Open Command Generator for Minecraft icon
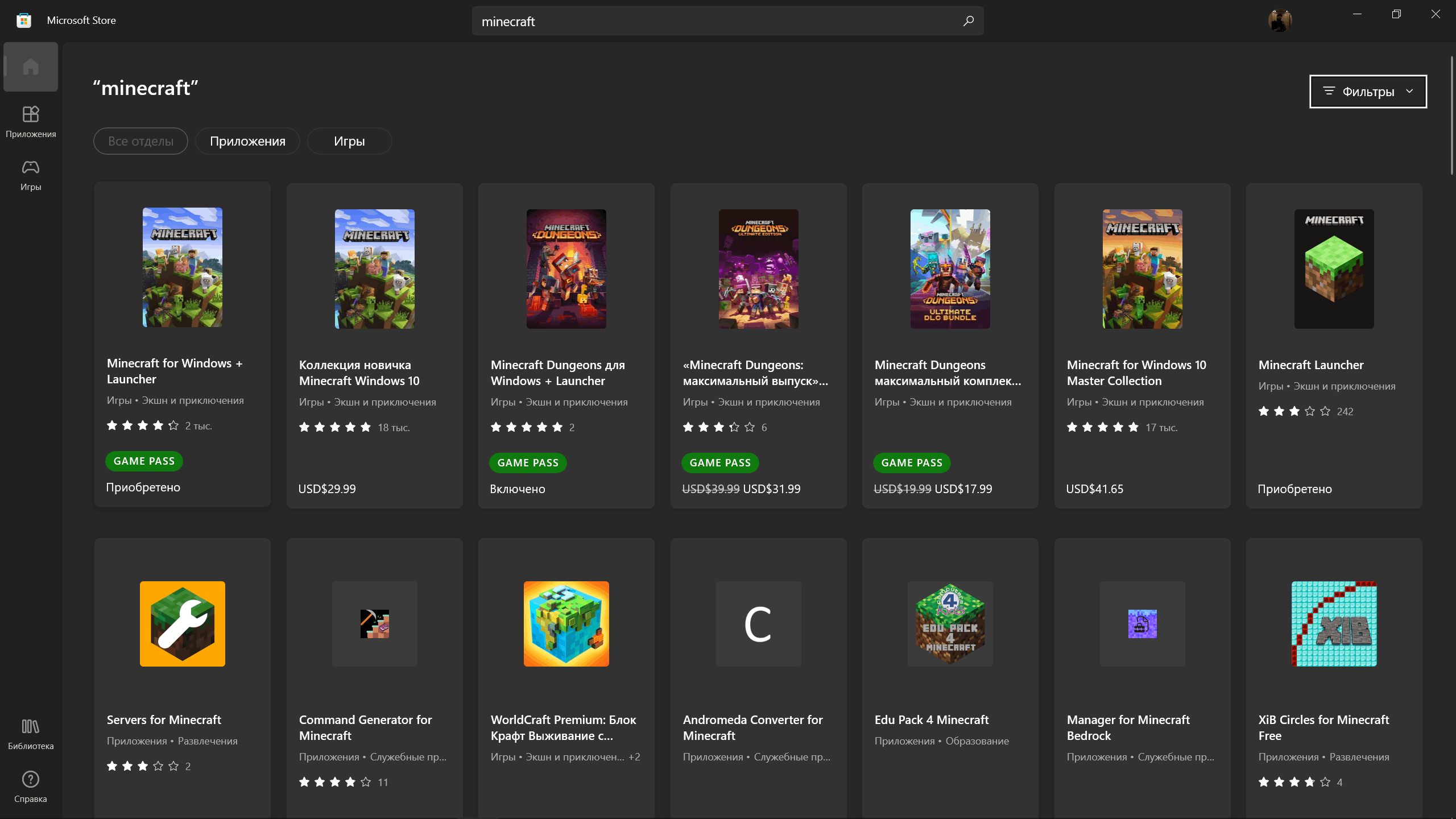 point(375,624)
